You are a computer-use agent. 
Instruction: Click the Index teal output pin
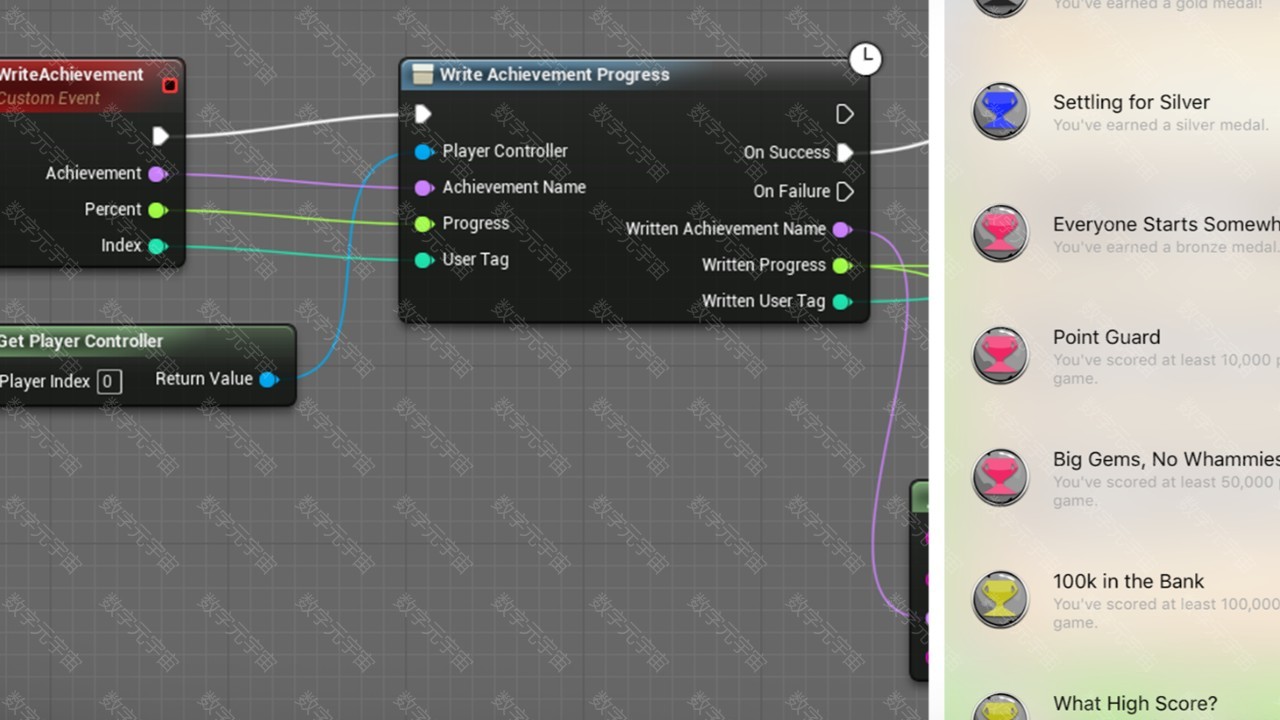tap(157, 246)
